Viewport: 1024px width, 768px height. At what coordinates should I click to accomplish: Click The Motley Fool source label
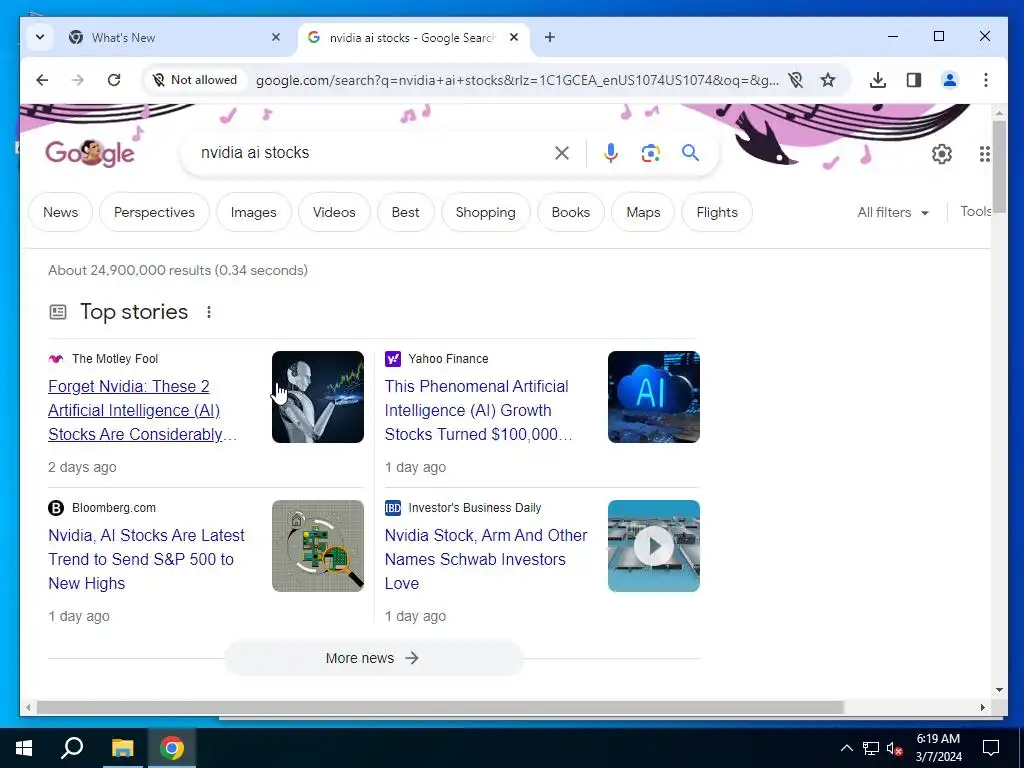pos(115,359)
